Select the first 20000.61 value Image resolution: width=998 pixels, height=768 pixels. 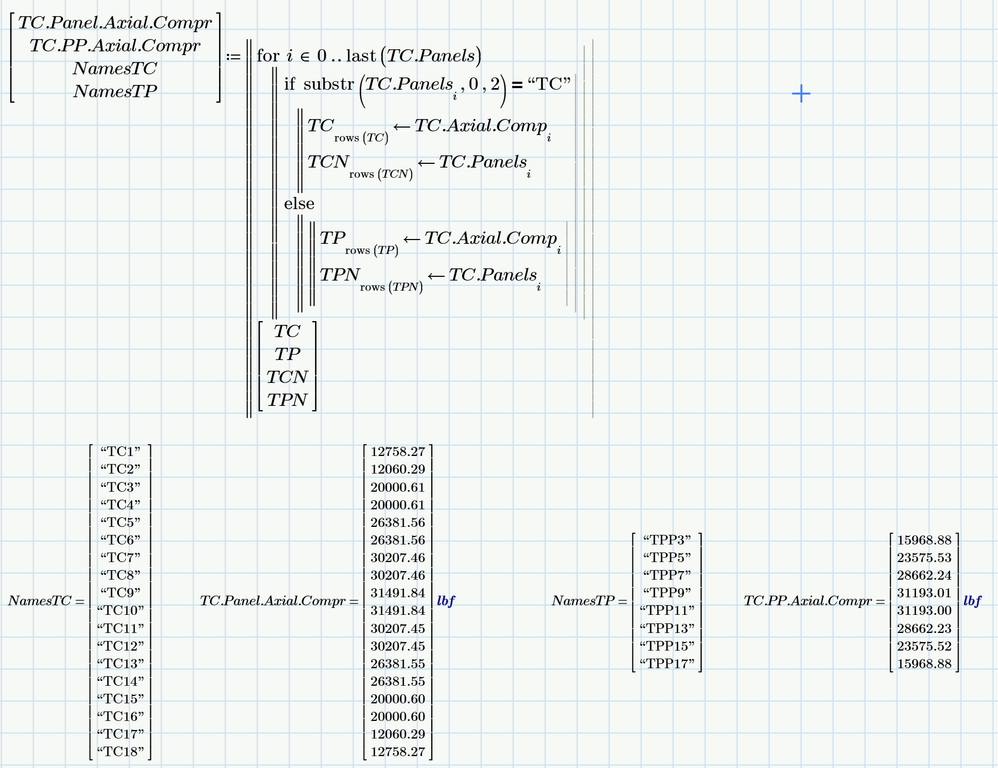tap(398, 487)
